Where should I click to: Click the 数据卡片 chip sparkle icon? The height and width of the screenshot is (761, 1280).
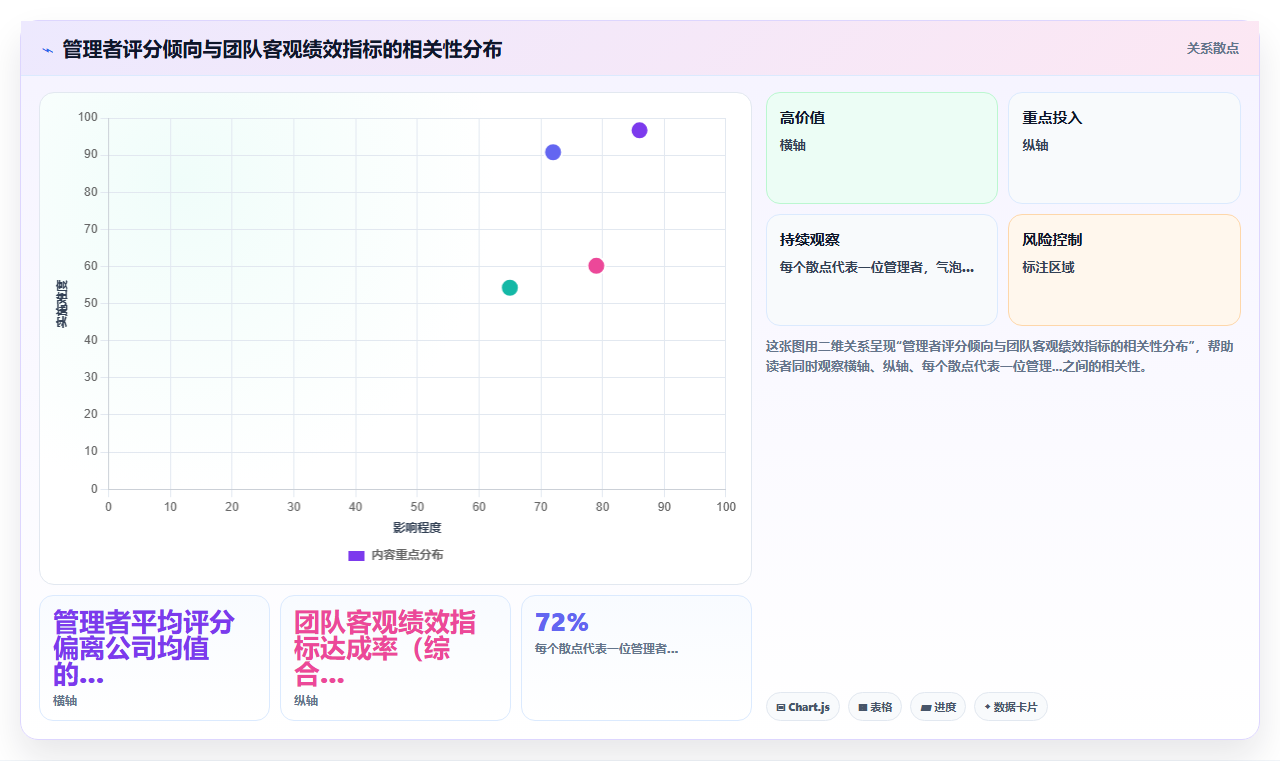(x=988, y=707)
